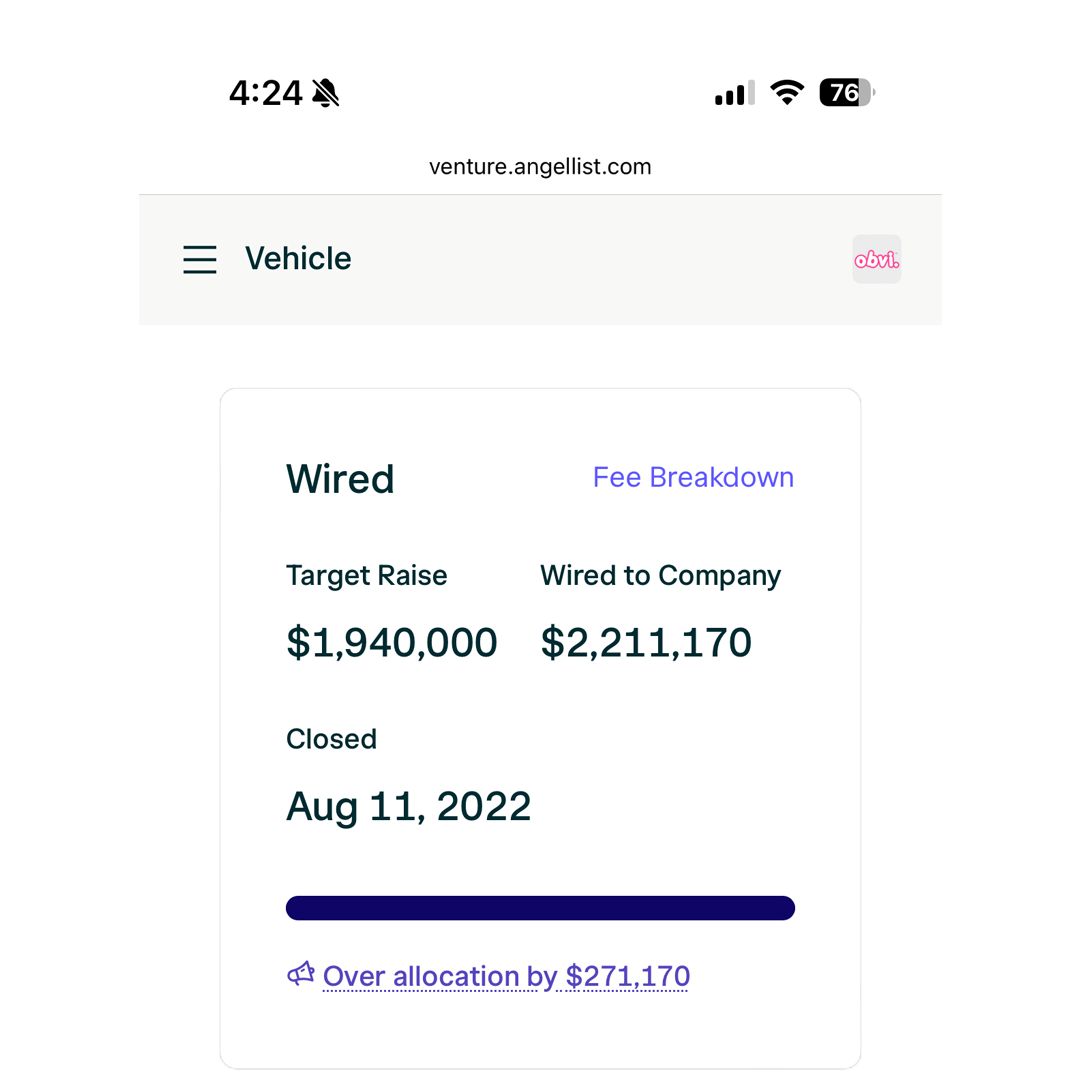
Task: Click Over allocation by $271,170 link
Action: tap(506, 976)
